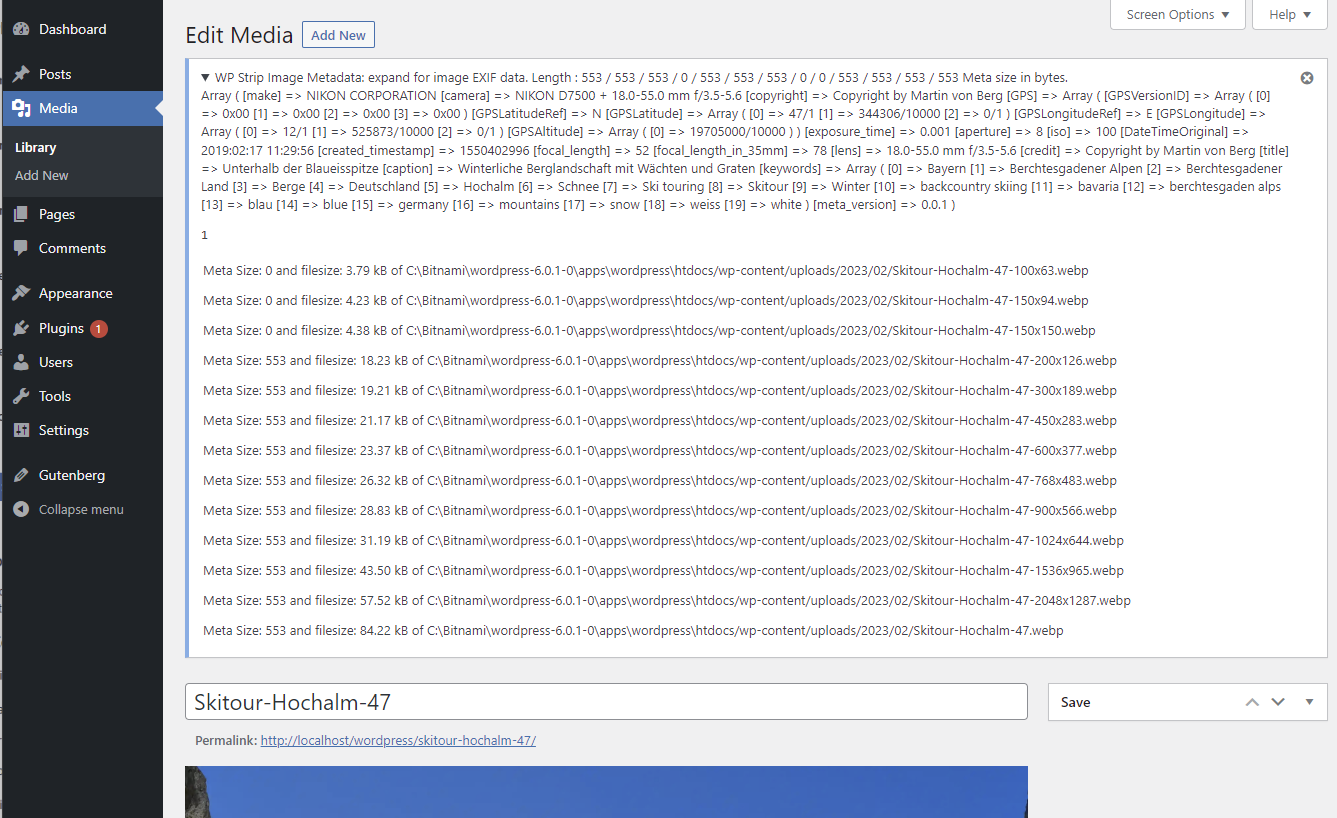Select Add New under Media submenu
Image resolution: width=1337 pixels, height=818 pixels.
pos(42,175)
